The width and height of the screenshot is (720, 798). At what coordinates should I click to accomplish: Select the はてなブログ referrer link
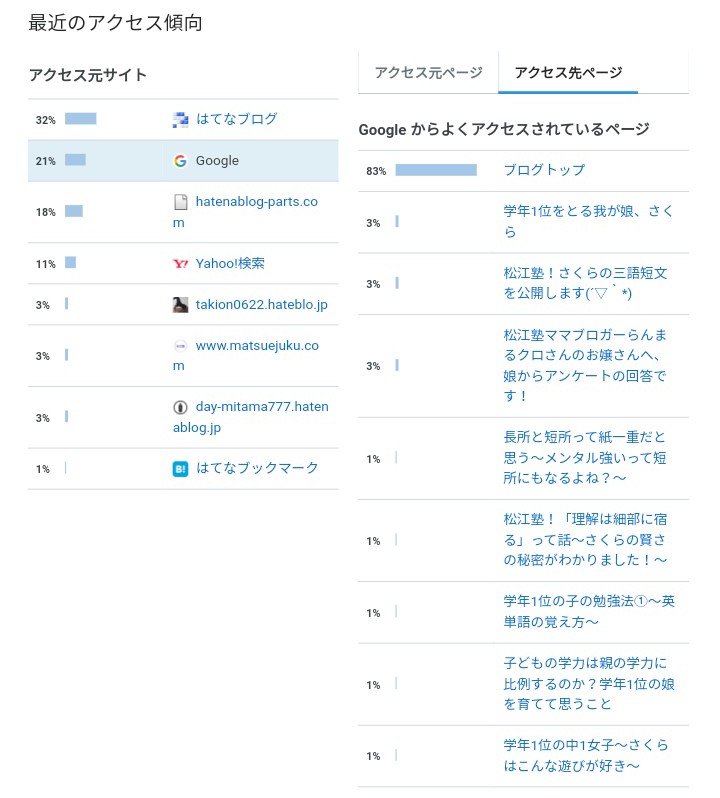click(237, 120)
